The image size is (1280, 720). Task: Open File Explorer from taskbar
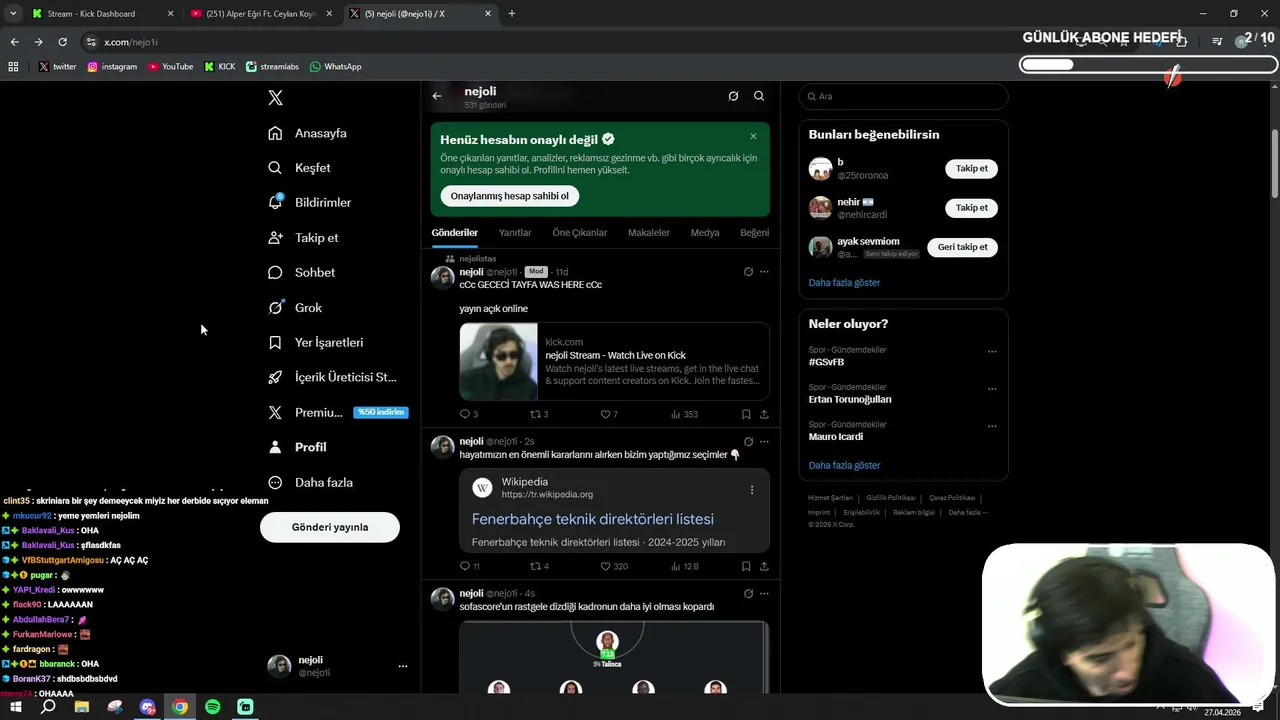click(82, 707)
